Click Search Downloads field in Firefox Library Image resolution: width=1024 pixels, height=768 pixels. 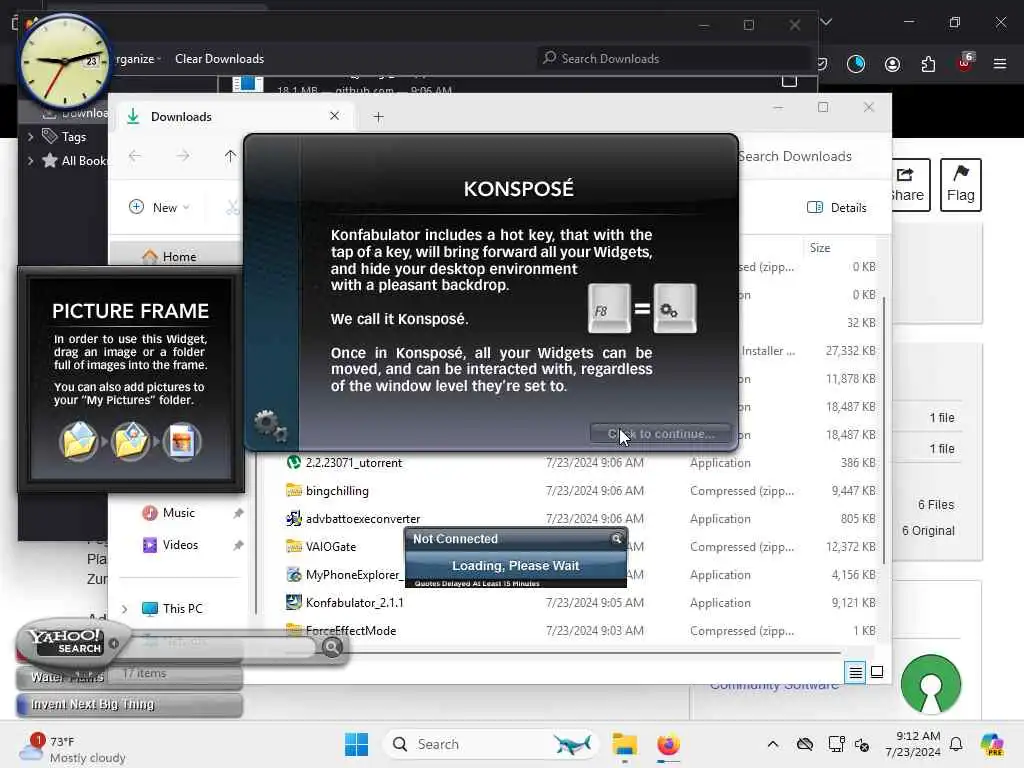tap(673, 59)
